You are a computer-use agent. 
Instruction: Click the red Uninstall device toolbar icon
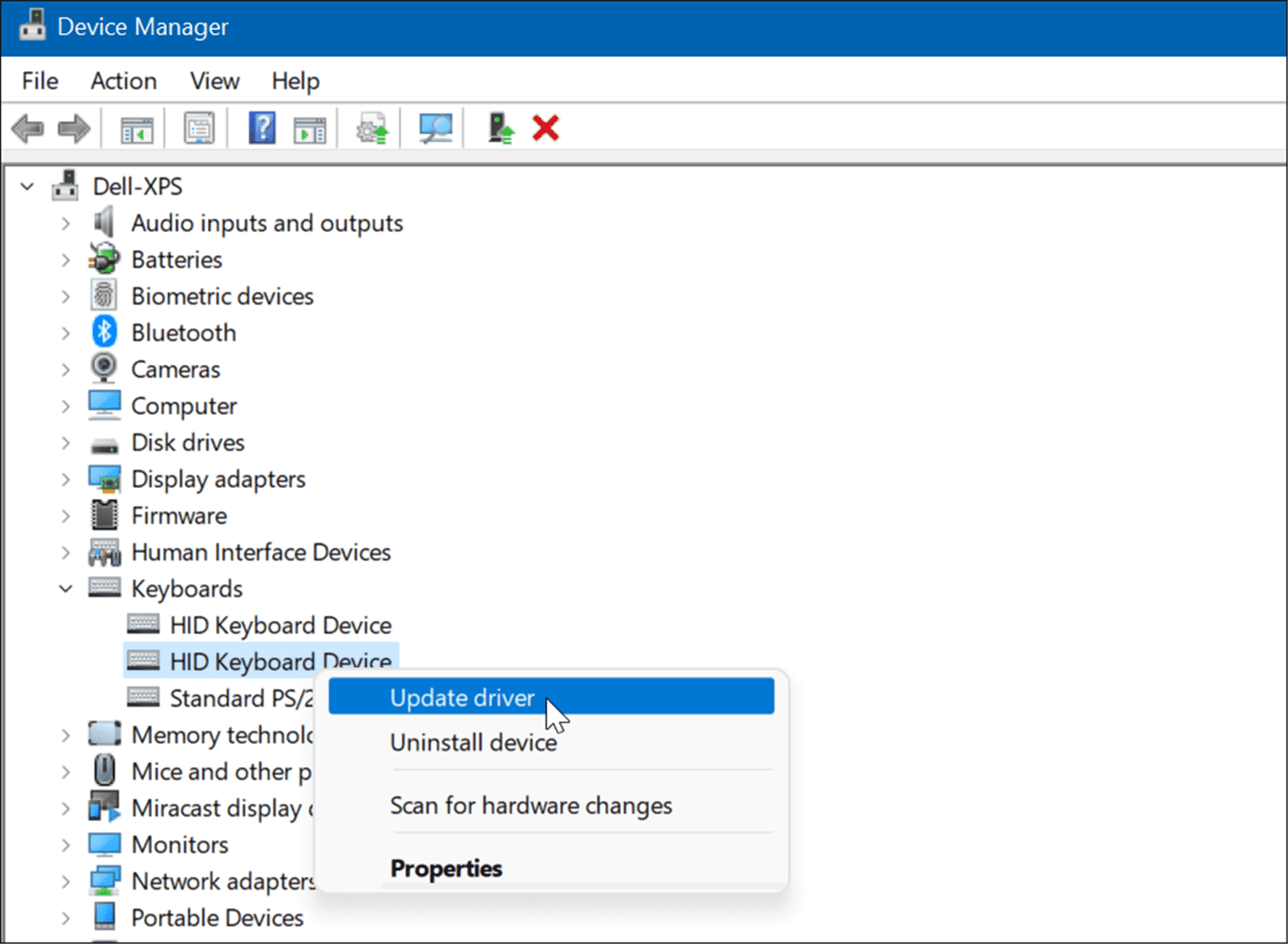544,128
